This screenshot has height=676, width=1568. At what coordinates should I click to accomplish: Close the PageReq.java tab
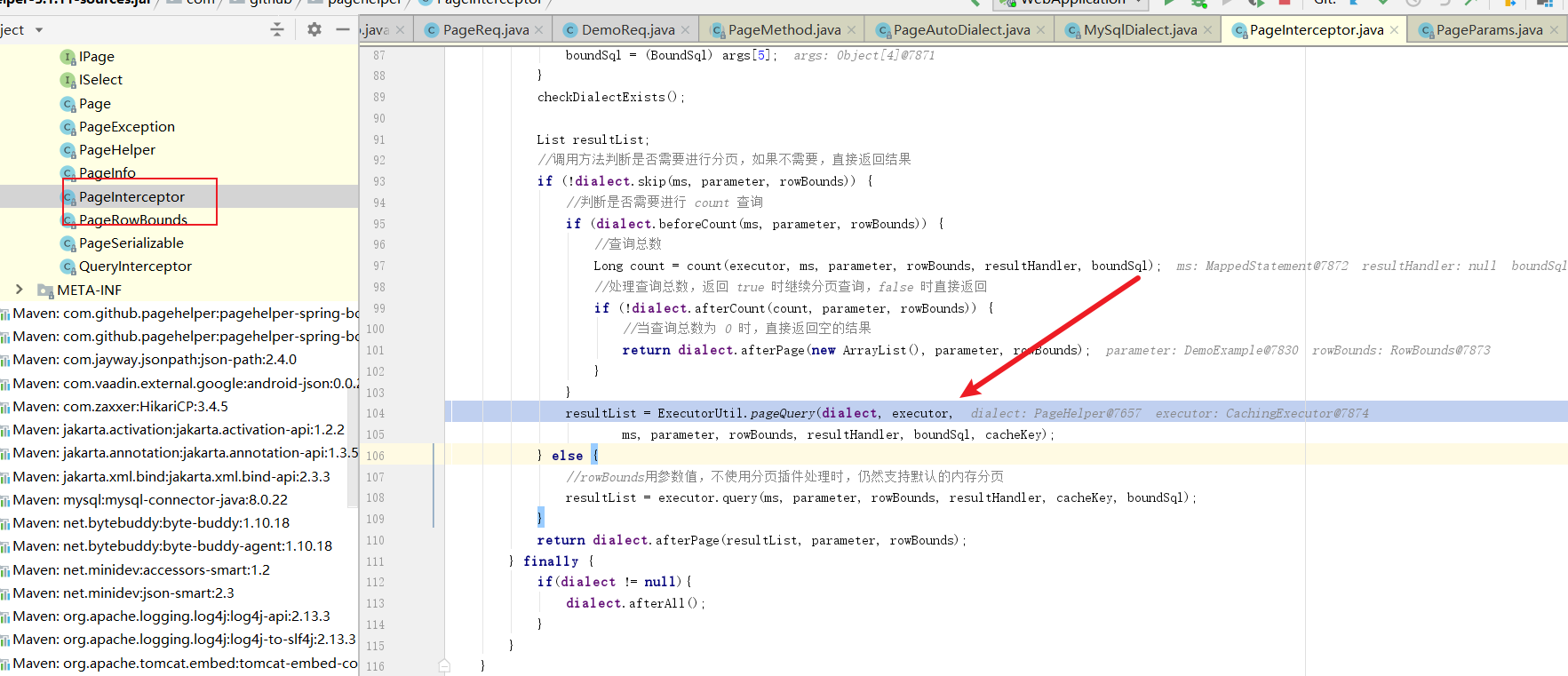539,30
